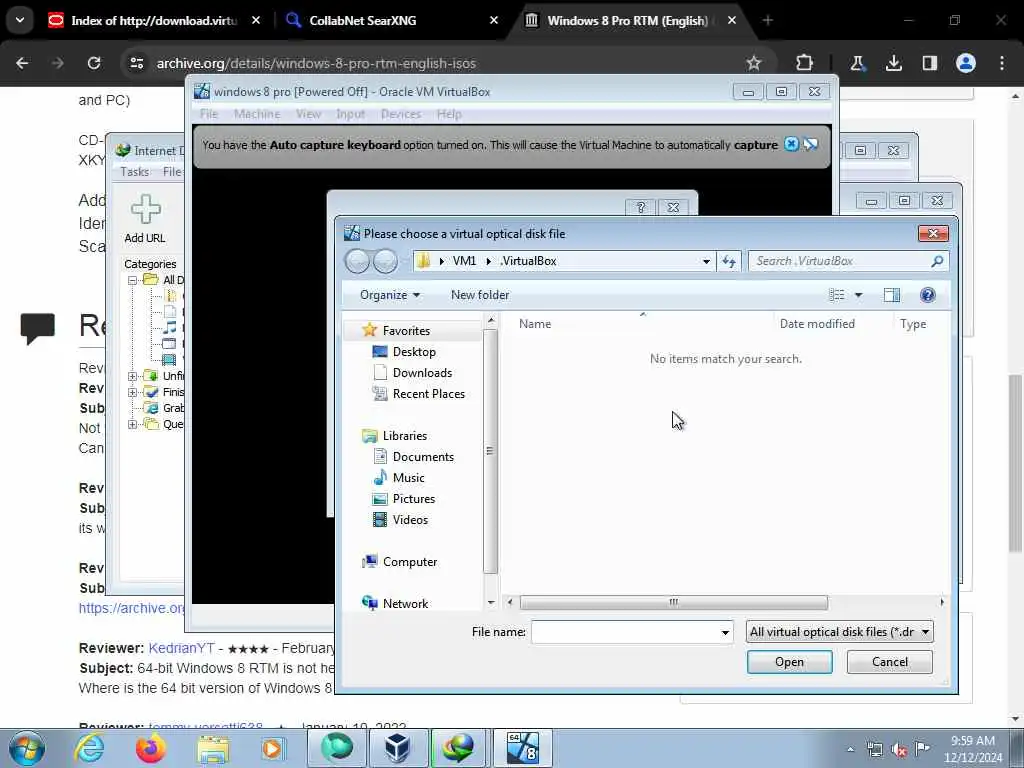The image size is (1024, 768).
Task: Sort by the Name column header
Action: 535,324
